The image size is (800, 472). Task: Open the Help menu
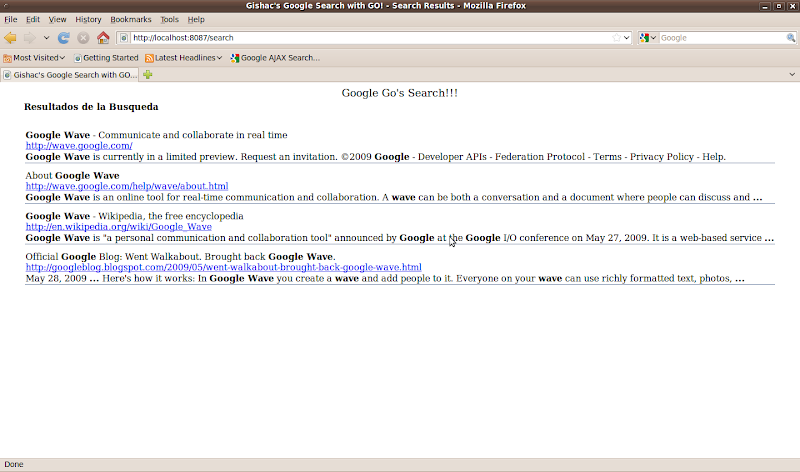pos(196,19)
